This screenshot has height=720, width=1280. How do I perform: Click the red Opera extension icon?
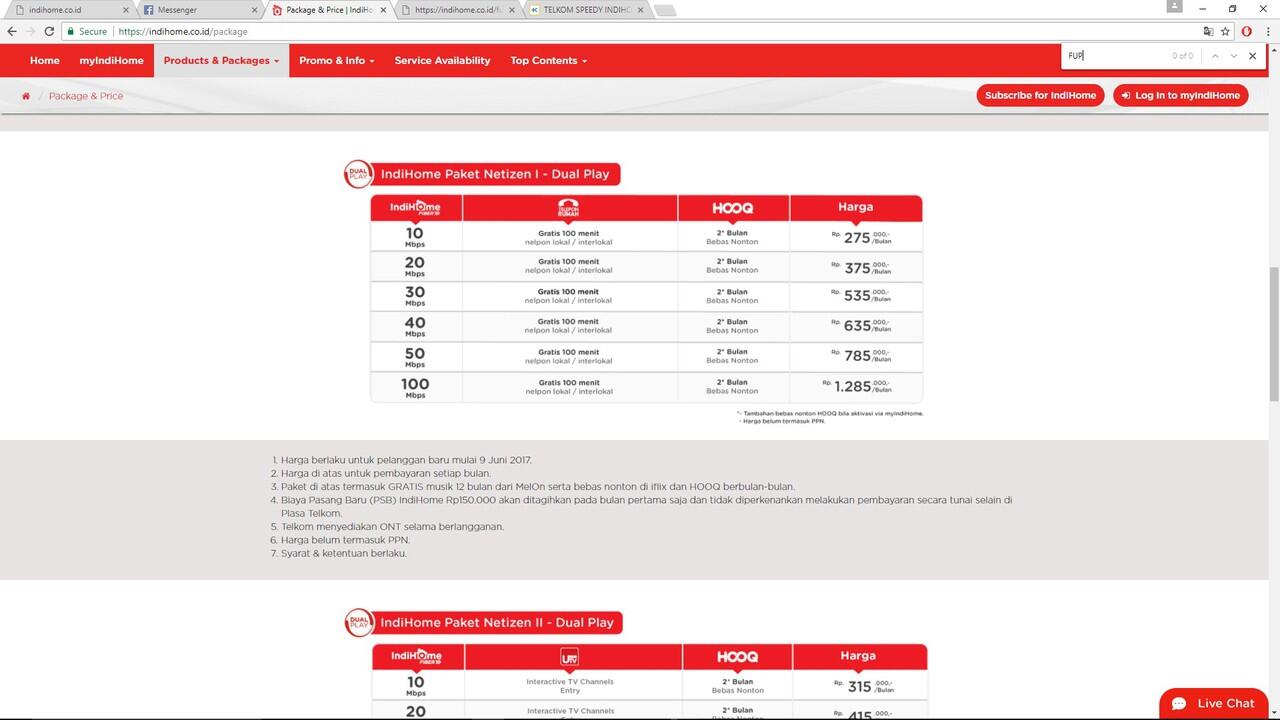click(1247, 31)
